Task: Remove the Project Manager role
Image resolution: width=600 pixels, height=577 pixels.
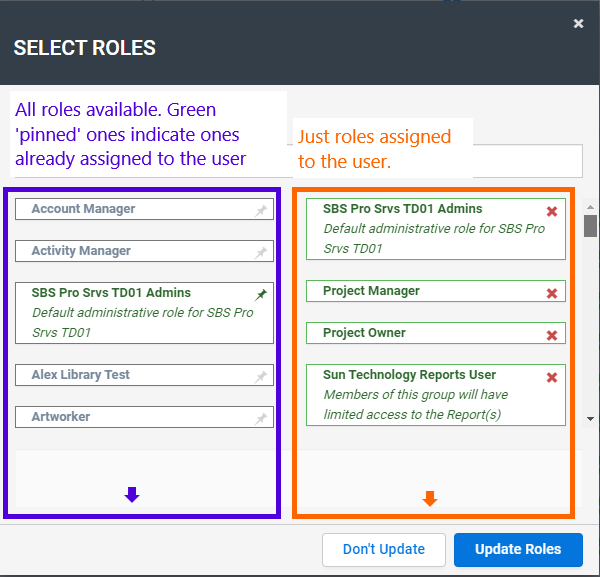Action: click(x=552, y=293)
